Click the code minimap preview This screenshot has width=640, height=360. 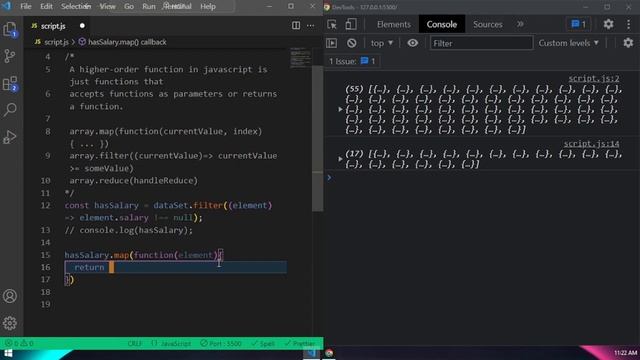[300, 58]
